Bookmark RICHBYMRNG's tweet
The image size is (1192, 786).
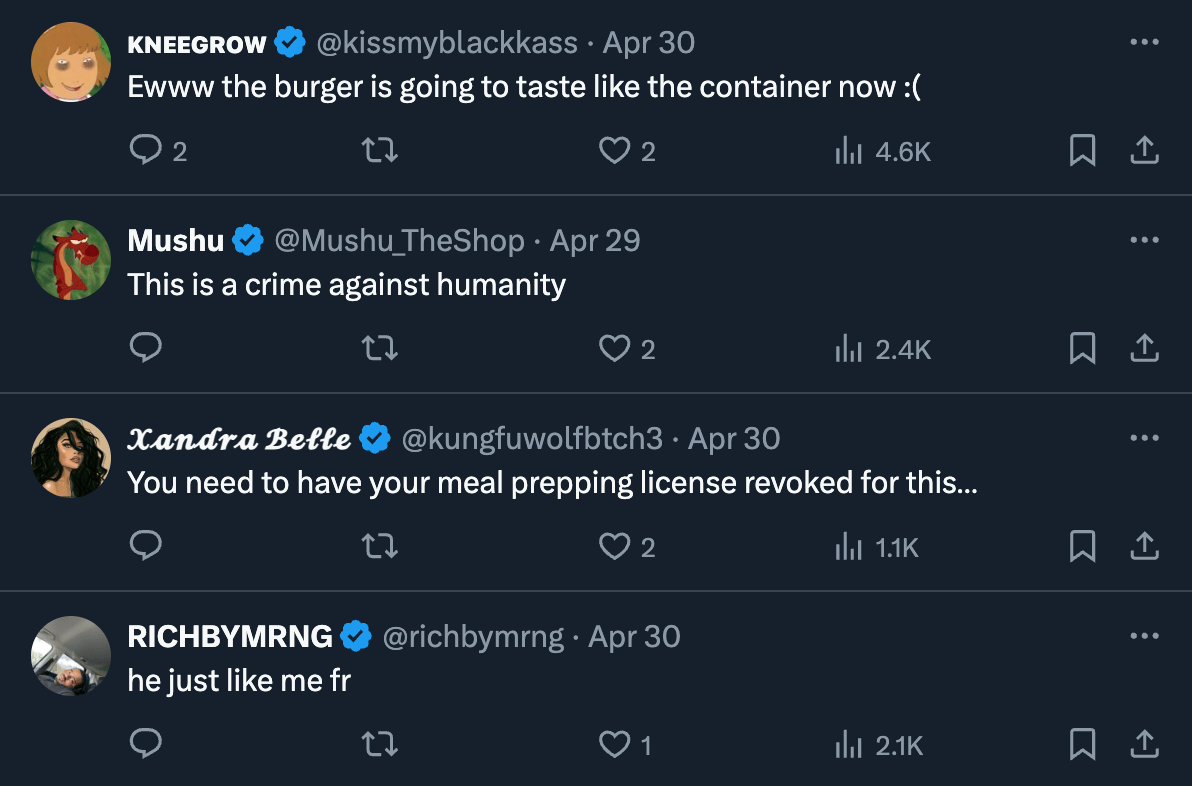click(x=1082, y=745)
